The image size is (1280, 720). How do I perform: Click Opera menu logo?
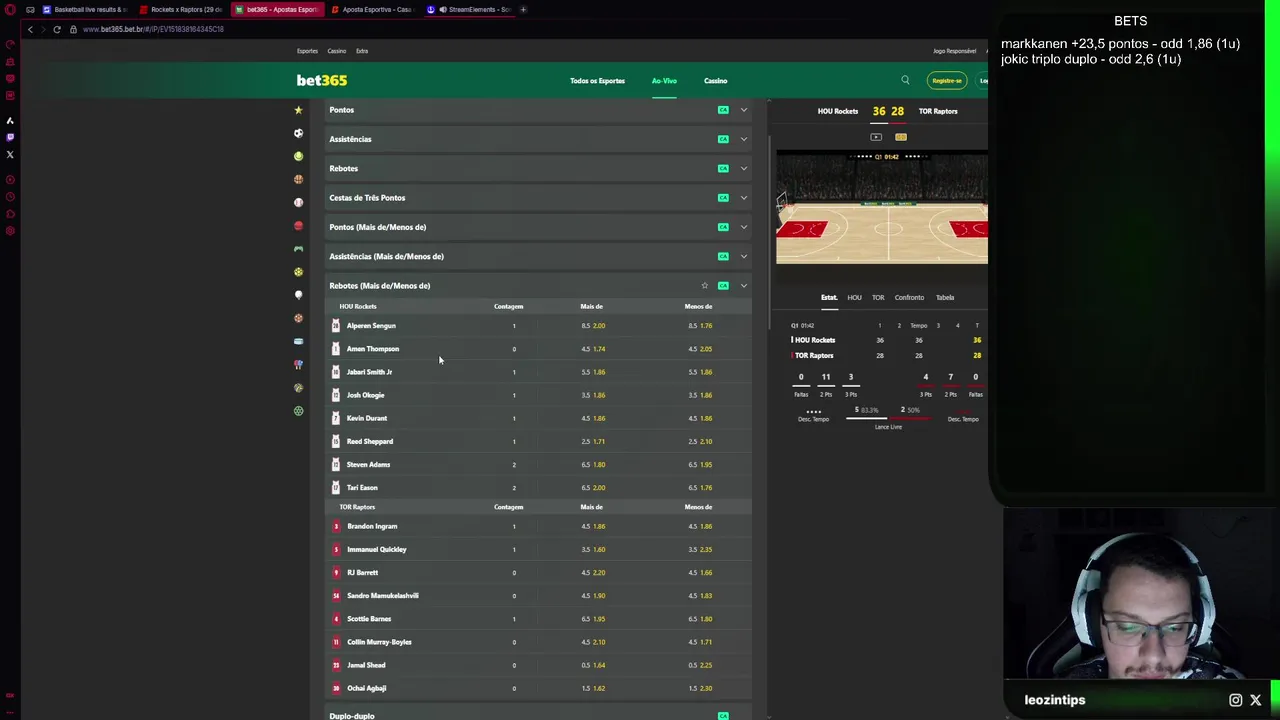click(10, 9)
